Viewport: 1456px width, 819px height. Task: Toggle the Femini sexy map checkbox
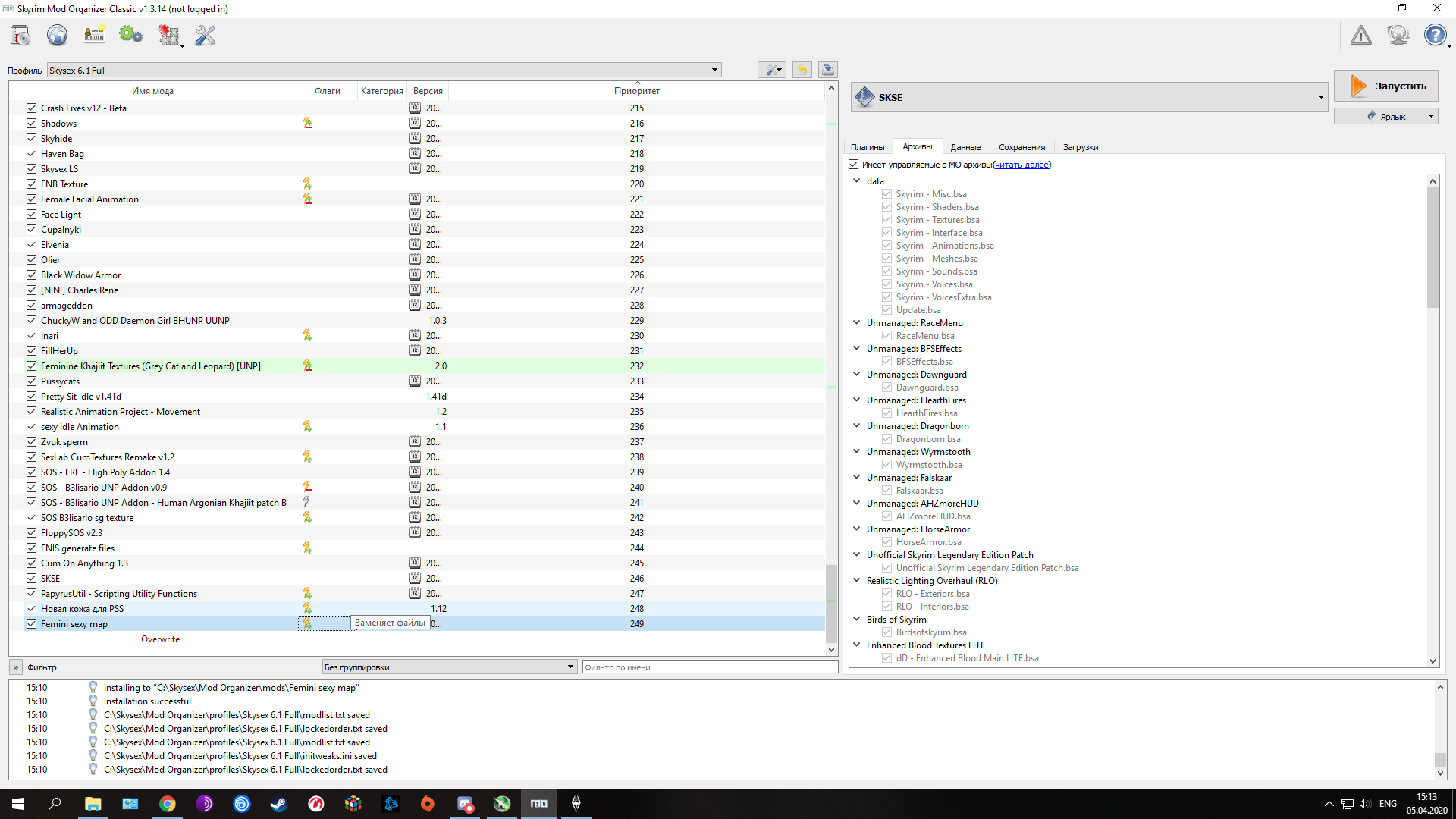point(31,623)
